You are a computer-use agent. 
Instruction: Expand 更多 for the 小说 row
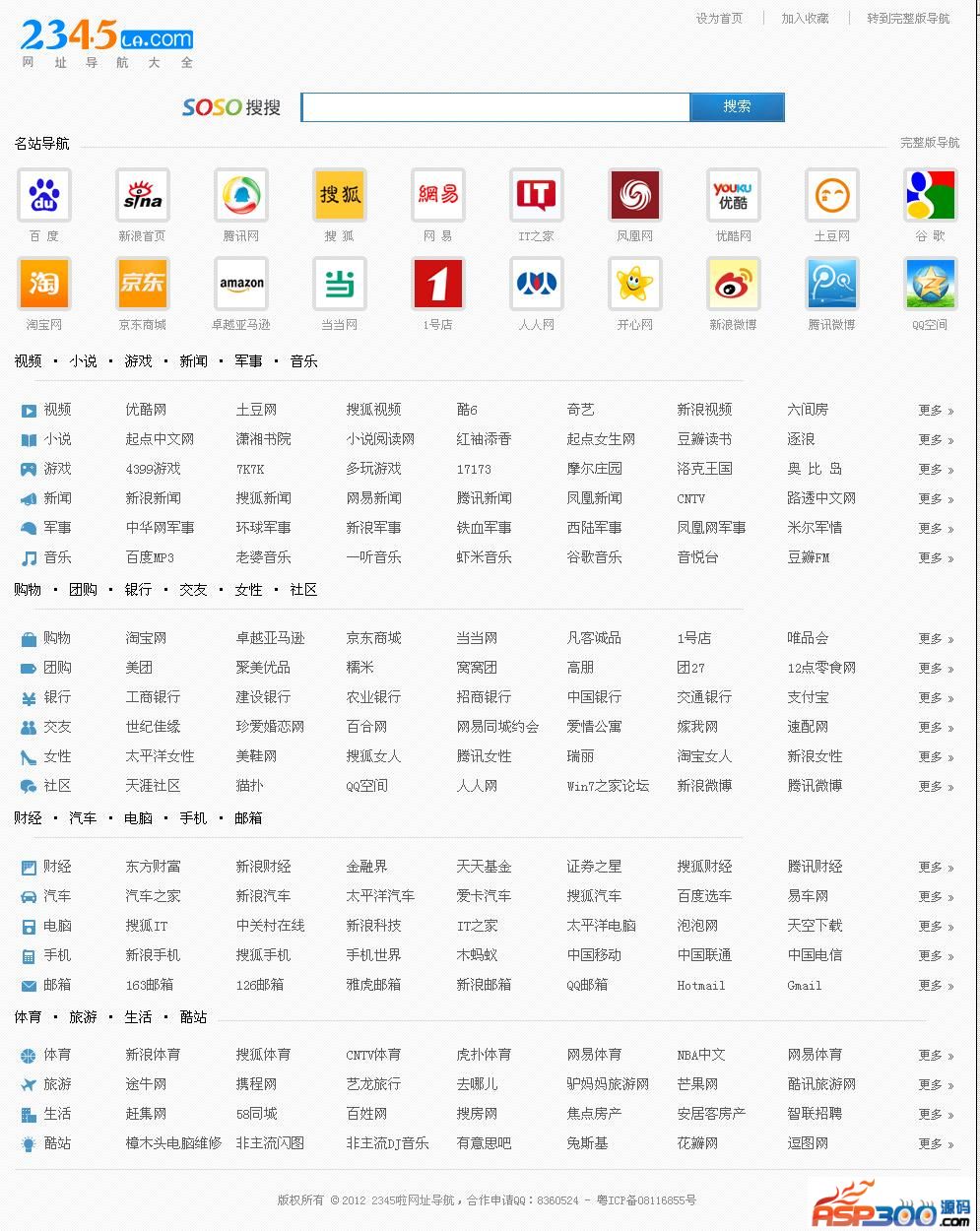pos(936,440)
